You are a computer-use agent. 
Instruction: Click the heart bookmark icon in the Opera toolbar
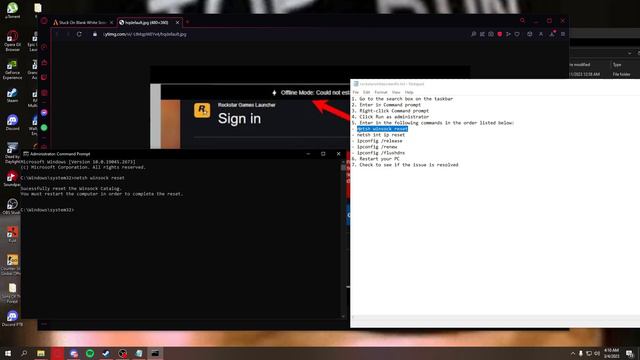point(517,34)
